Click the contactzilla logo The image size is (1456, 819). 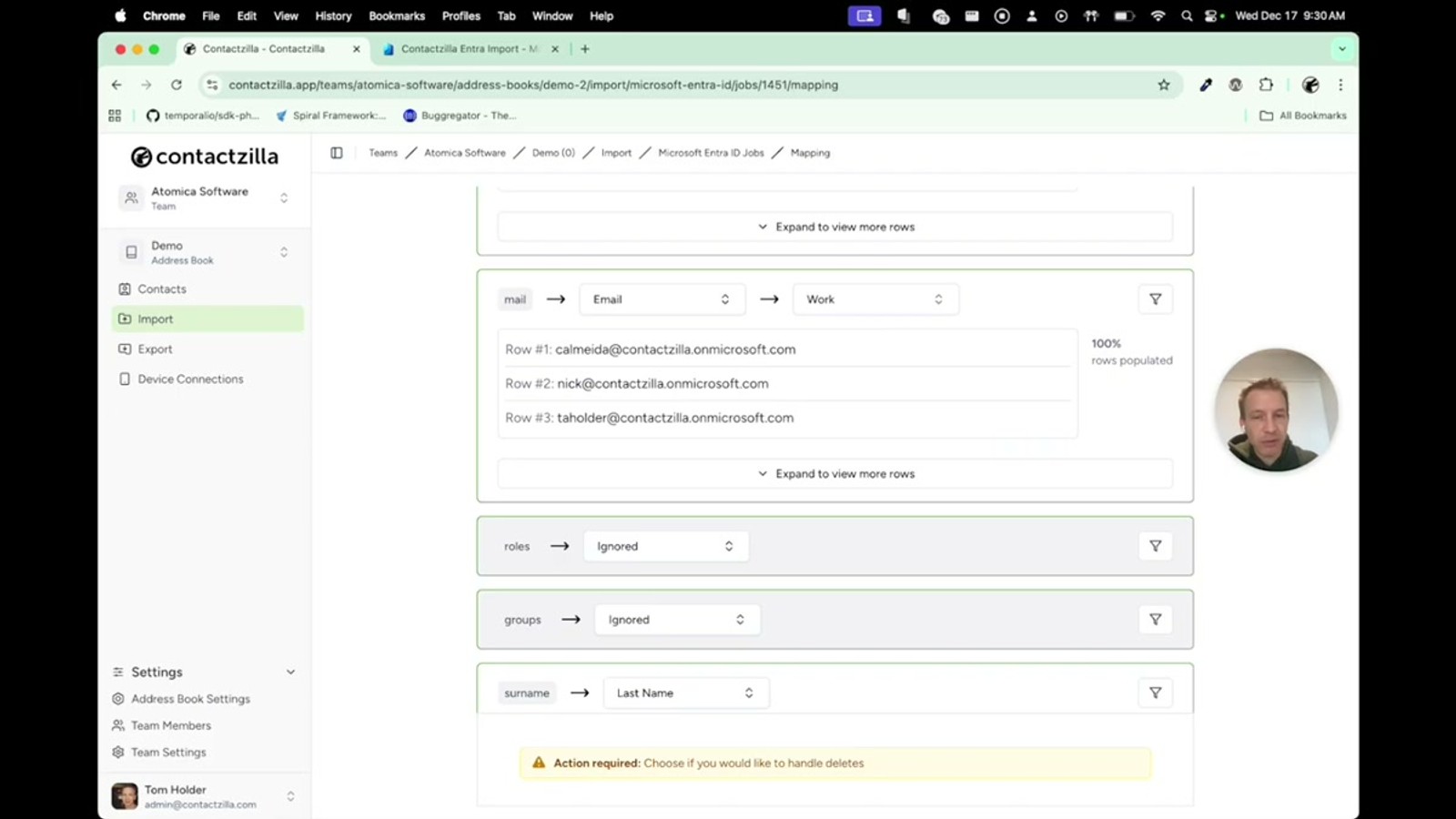tap(205, 157)
